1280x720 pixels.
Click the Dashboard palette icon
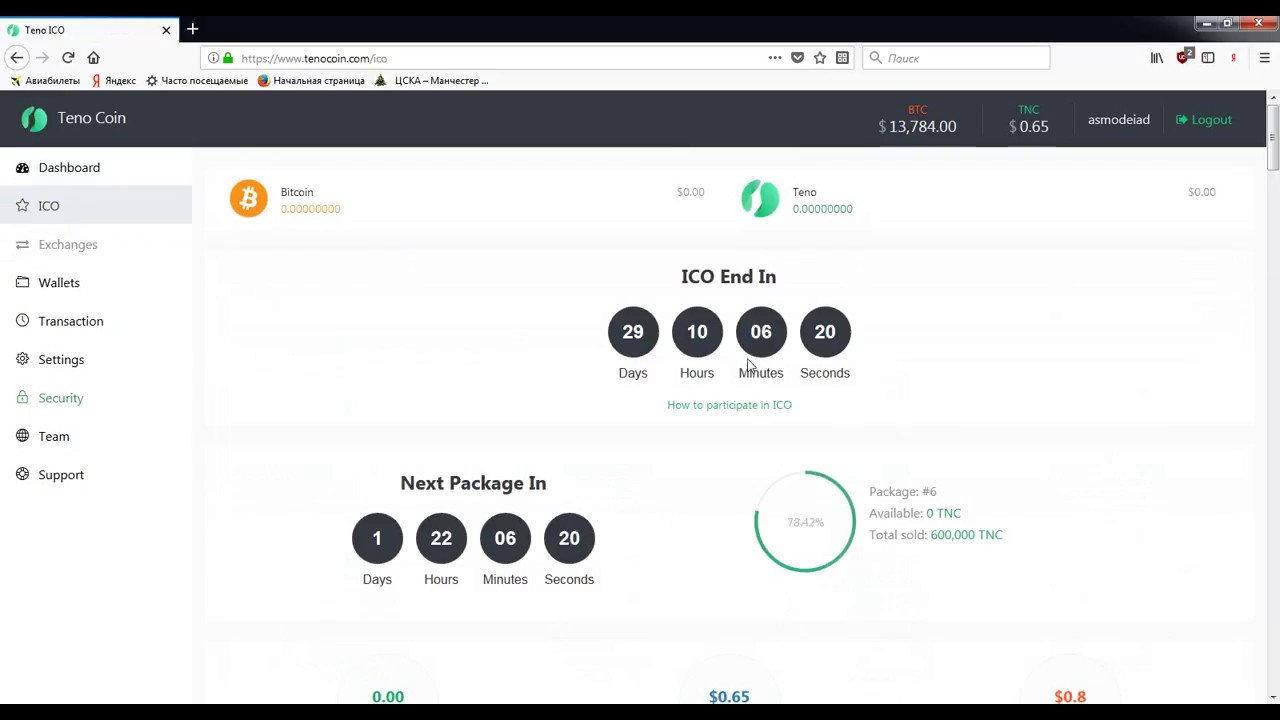[22, 167]
